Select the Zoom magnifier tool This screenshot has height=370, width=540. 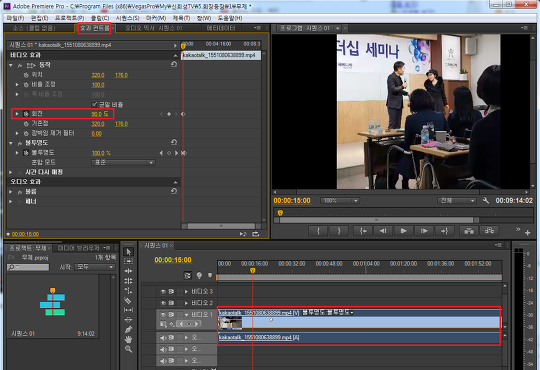click(x=128, y=349)
